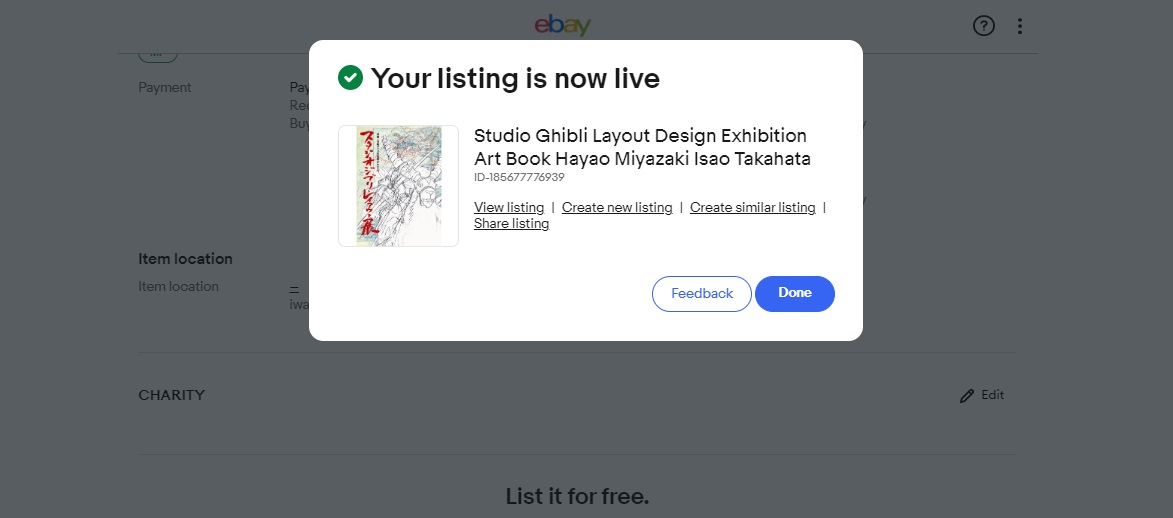
Task: Open the three-dot more options menu
Action: 1020,26
